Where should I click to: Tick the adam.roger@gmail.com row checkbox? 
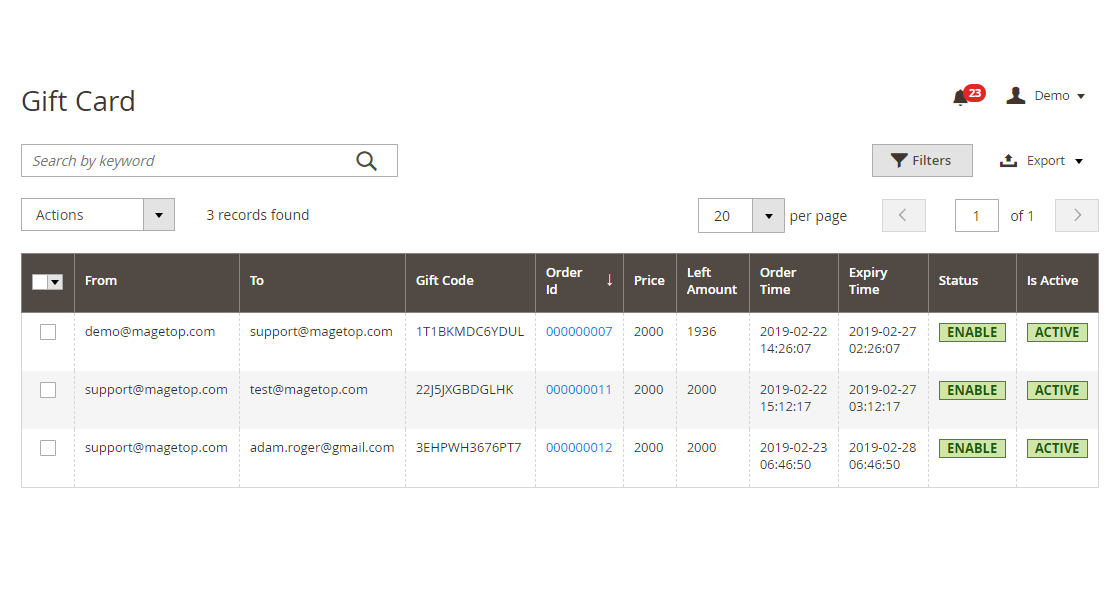coord(48,449)
